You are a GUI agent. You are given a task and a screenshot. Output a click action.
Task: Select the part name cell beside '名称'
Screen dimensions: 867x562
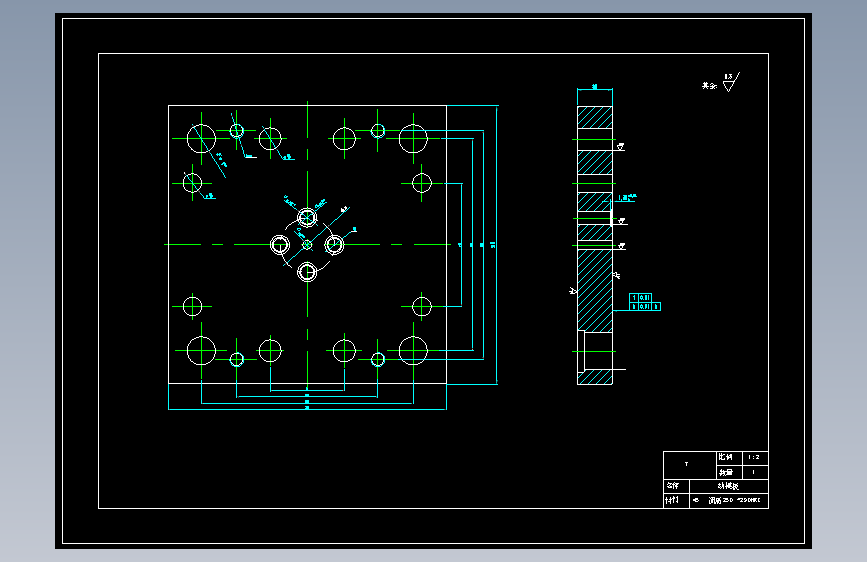729,486
